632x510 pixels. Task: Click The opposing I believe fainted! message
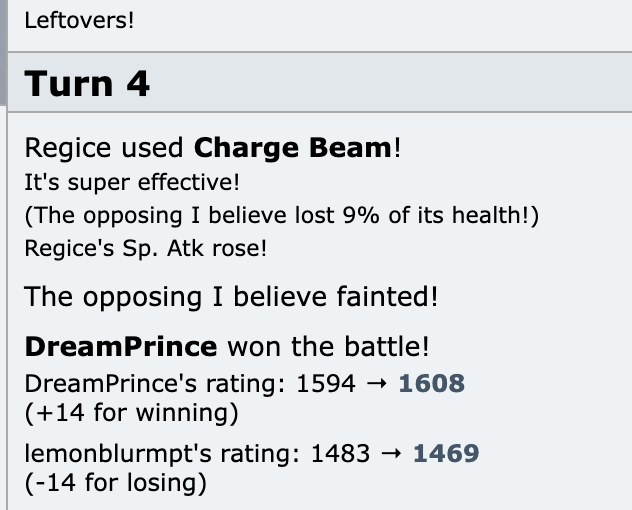[x=231, y=297]
